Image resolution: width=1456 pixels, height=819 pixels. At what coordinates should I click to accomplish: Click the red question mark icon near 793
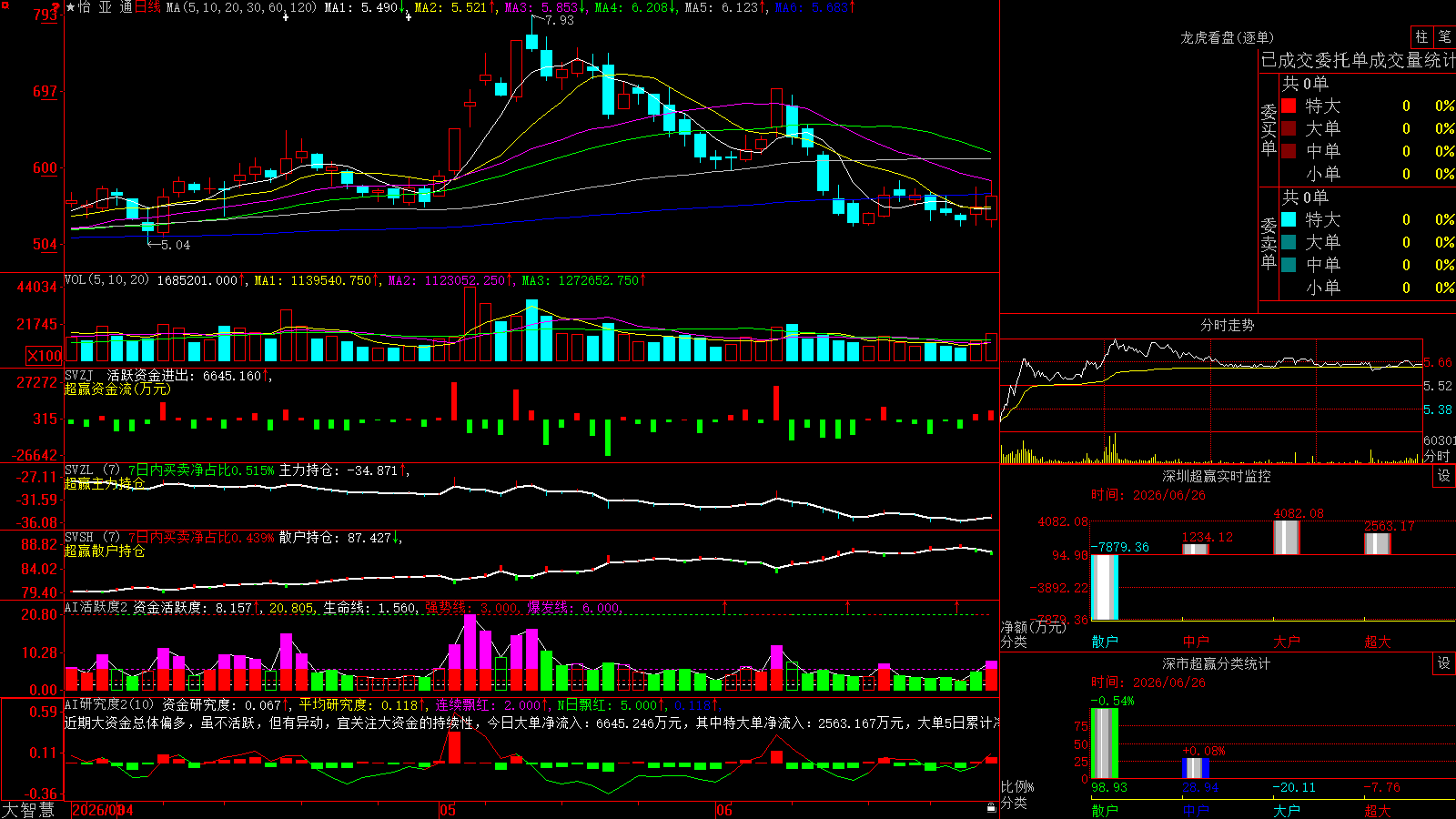tap(56, 6)
